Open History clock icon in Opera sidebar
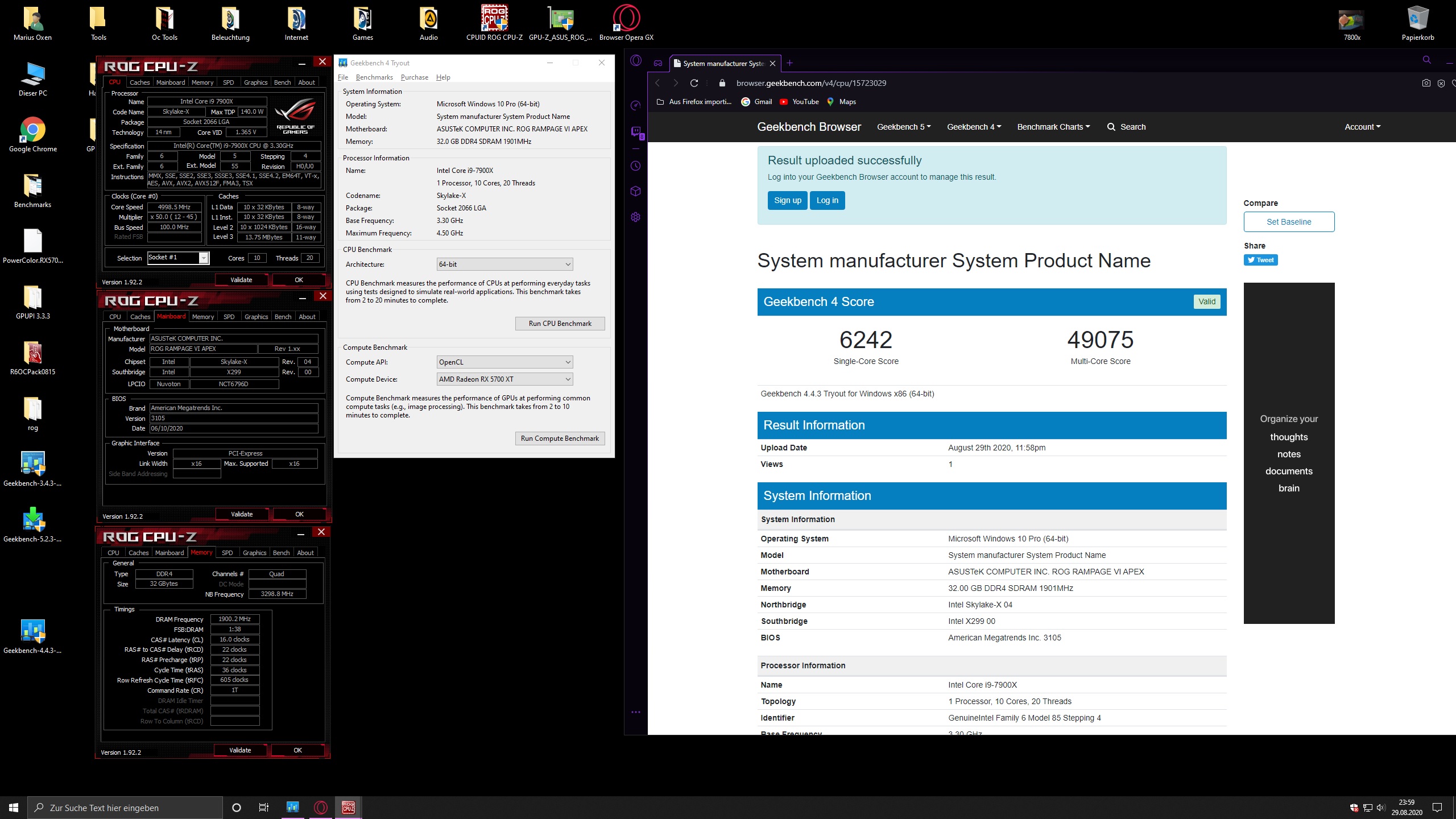 tap(636, 166)
